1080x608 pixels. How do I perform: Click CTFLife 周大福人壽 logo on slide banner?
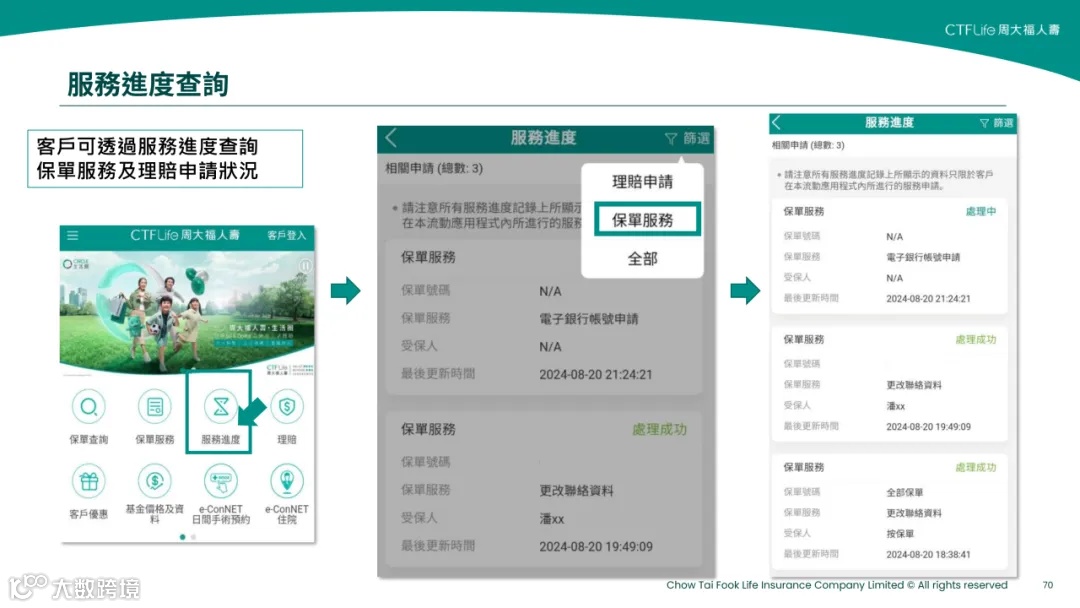pyautogui.click(x=1001, y=30)
